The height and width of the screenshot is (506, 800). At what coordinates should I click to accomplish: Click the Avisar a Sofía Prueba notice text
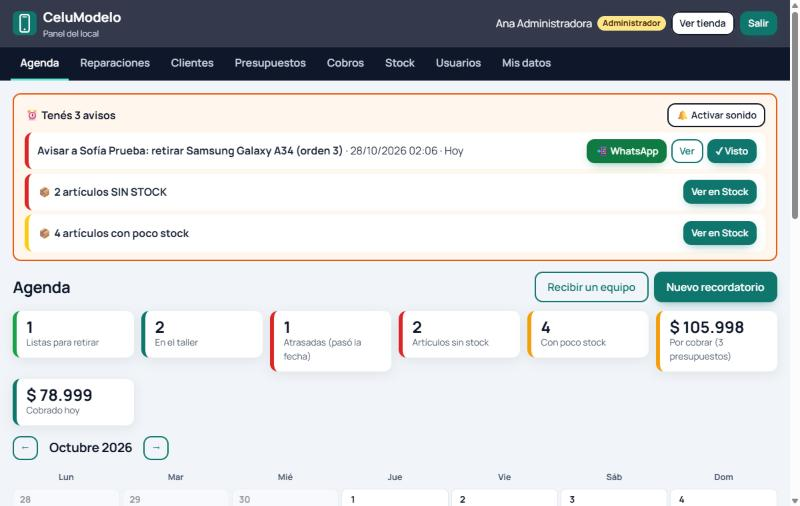(190, 151)
